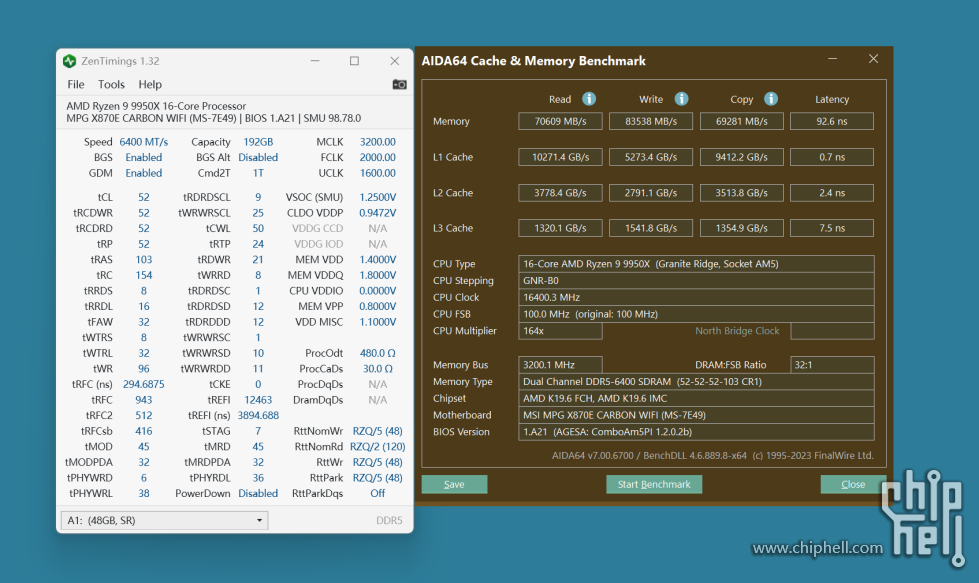
Task: Click Memory Bus value 3200.1 MHz
Action: point(560,365)
